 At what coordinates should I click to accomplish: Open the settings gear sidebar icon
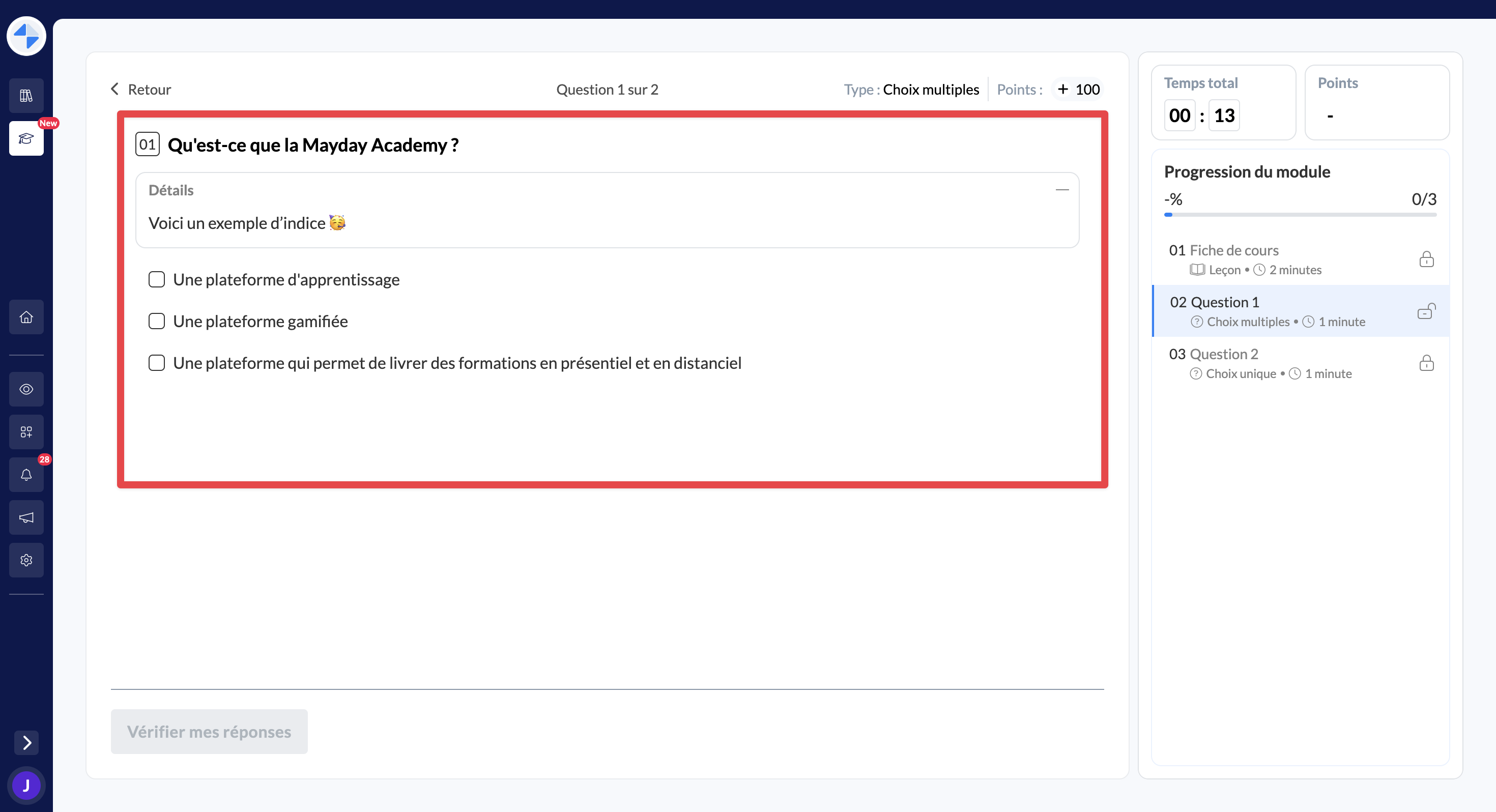[x=26, y=561]
